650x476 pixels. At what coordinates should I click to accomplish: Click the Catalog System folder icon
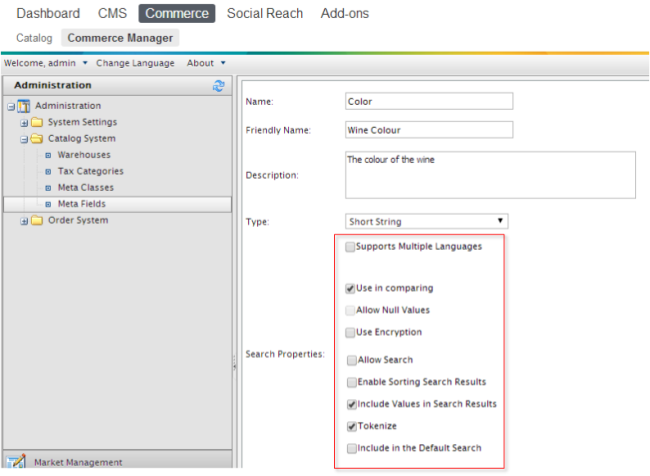coord(36,139)
